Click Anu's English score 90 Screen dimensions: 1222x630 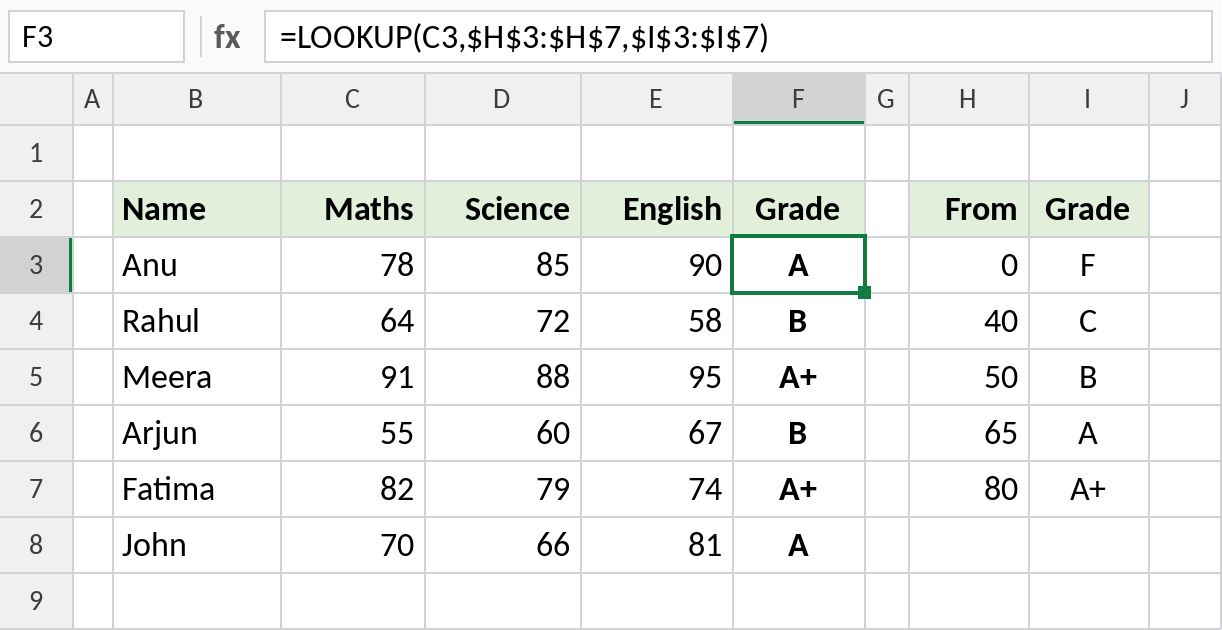click(657, 265)
